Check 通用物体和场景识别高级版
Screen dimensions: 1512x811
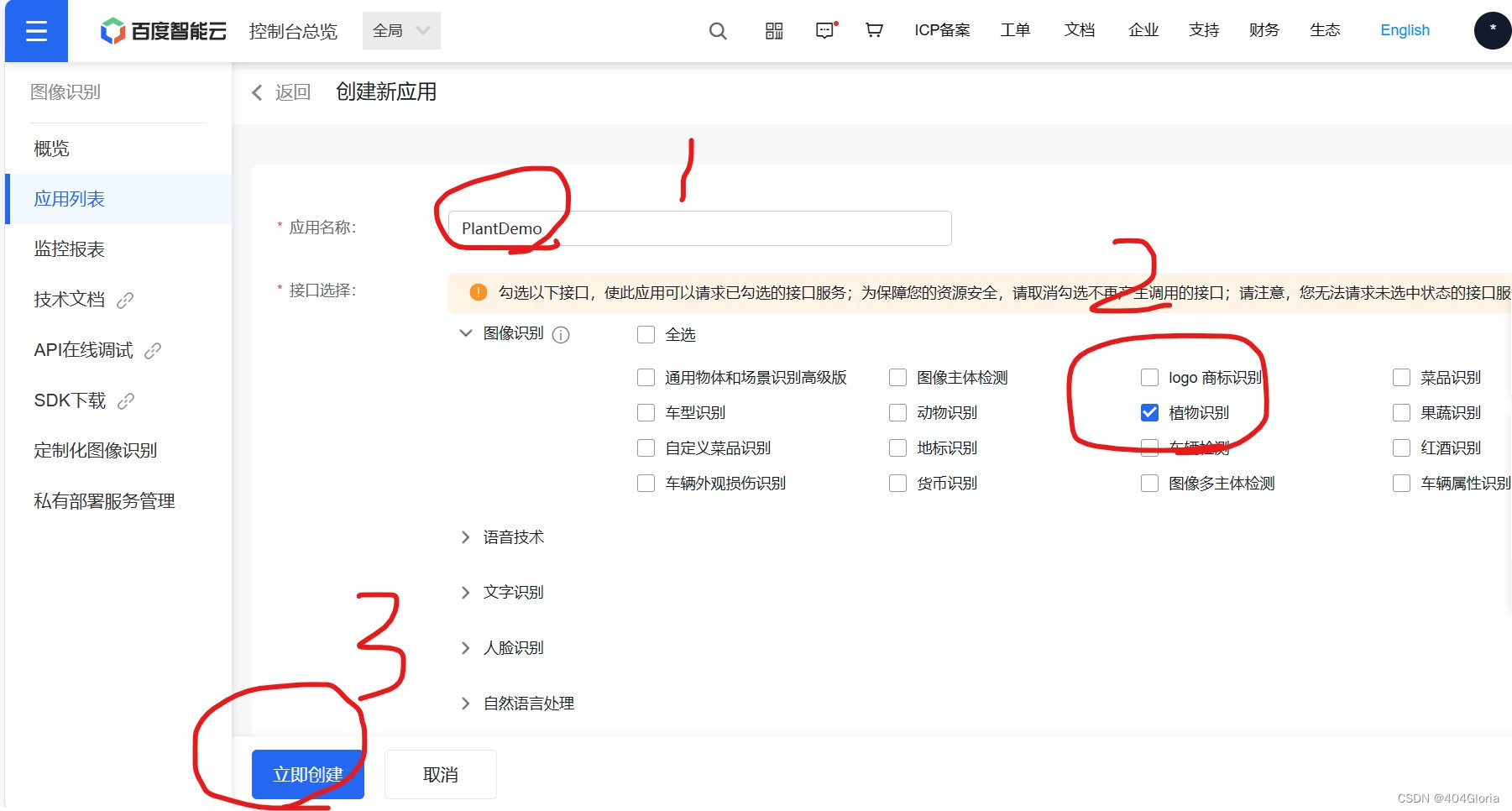click(646, 378)
